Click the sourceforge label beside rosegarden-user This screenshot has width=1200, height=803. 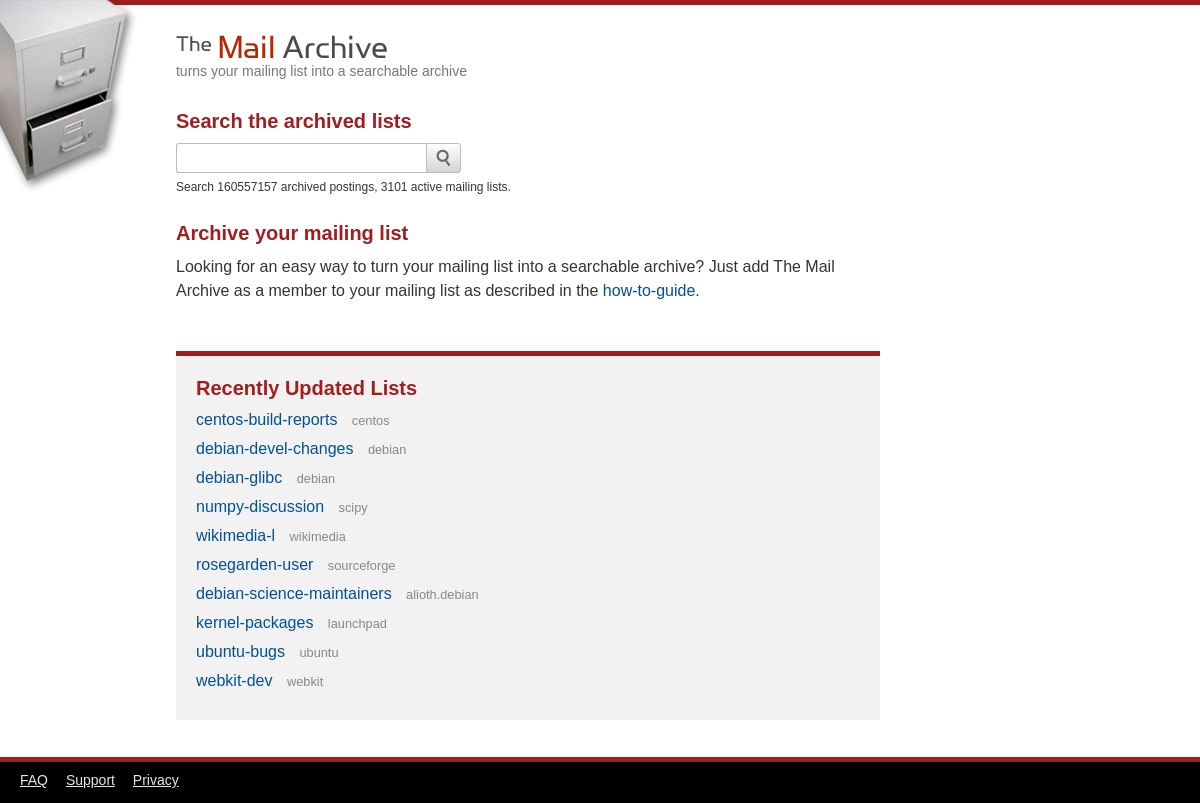(361, 565)
